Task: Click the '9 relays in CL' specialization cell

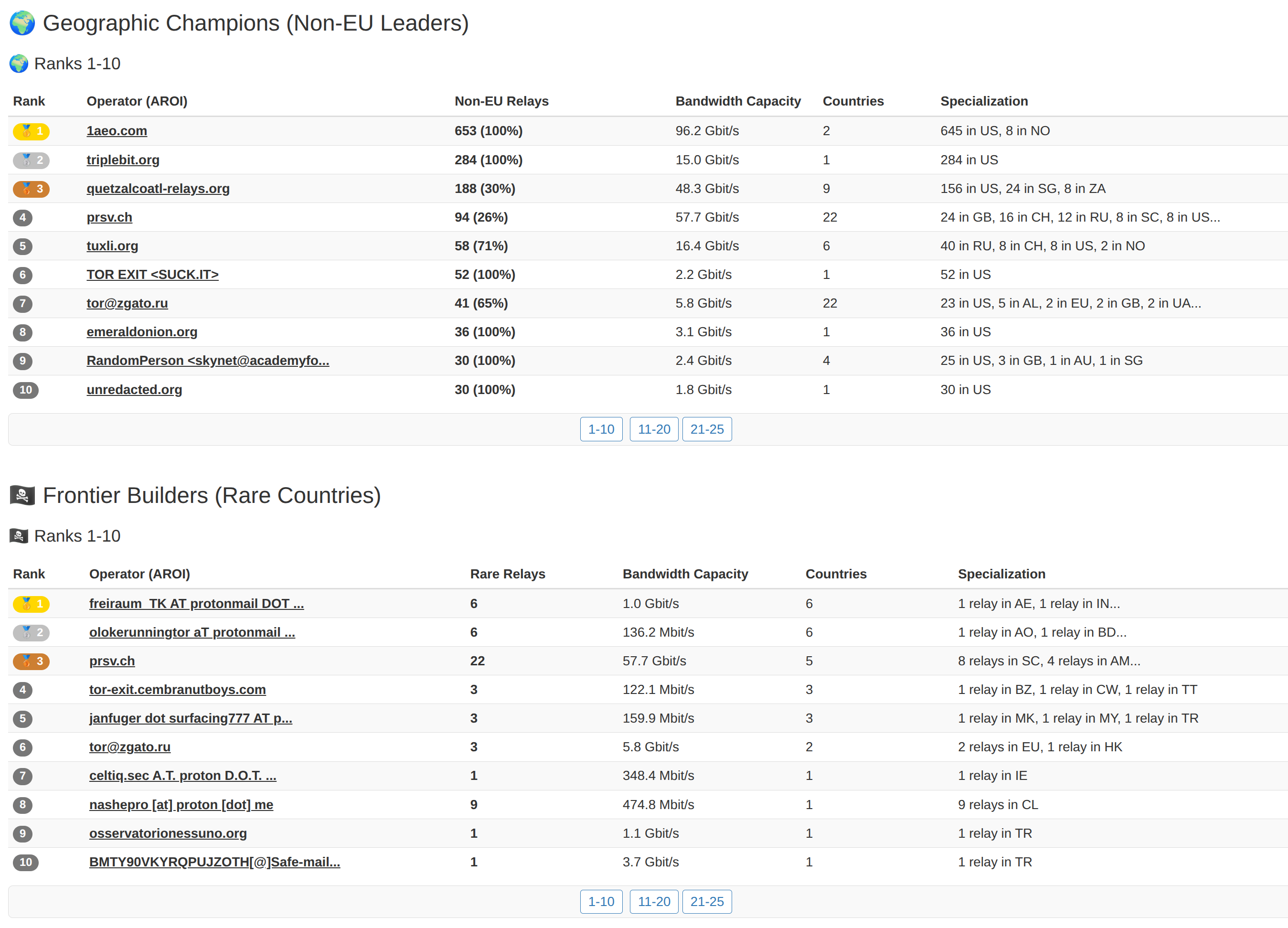Action: coord(998,805)
